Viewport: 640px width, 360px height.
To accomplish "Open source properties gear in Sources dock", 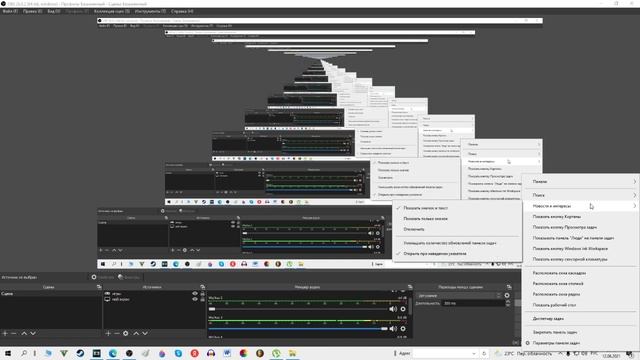I will click(x=126, y=333).
